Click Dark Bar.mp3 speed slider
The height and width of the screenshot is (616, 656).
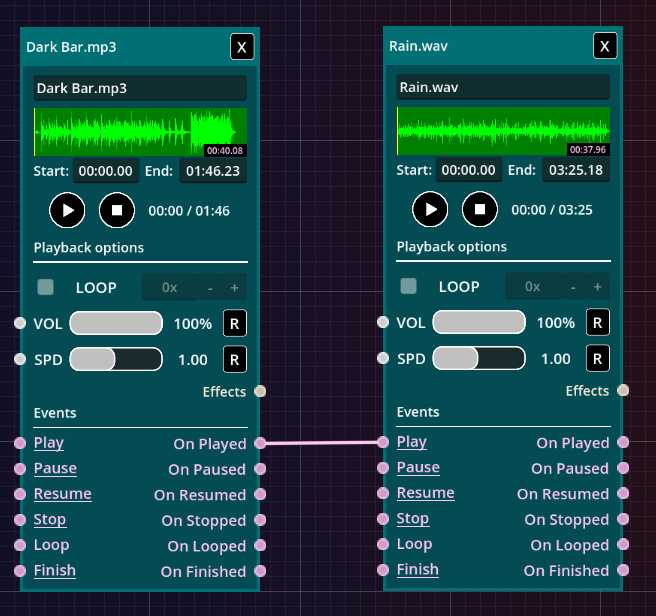[x=115, y=359]
